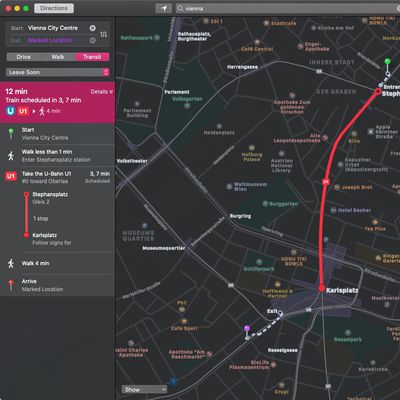Click the Karlskirche map icon
The height and width of the screenshot is (400, 400).
(373, 363)
